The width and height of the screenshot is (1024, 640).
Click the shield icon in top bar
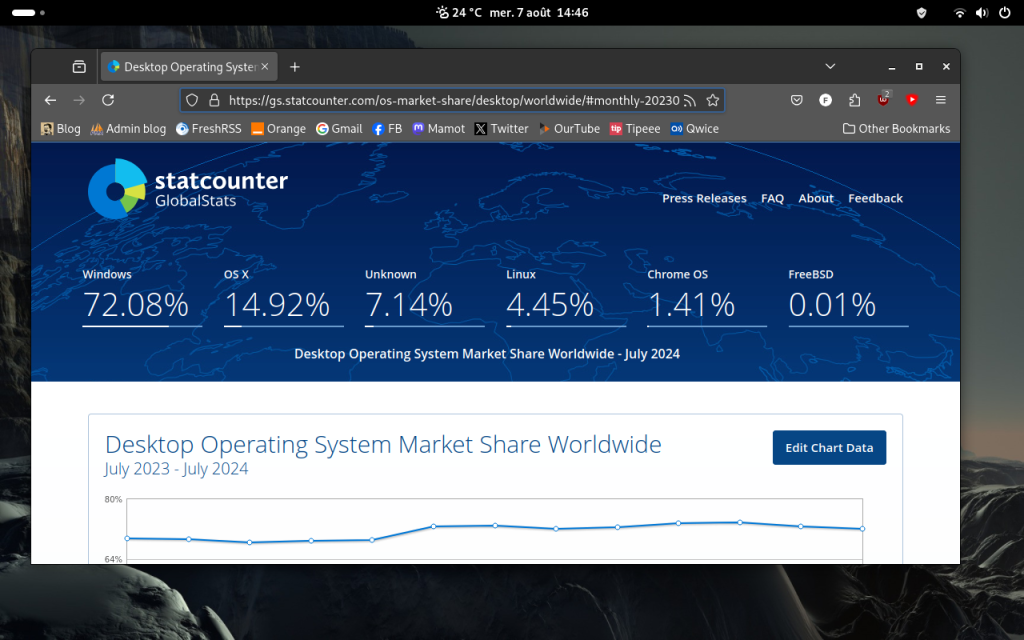click(x=921, y=12)
